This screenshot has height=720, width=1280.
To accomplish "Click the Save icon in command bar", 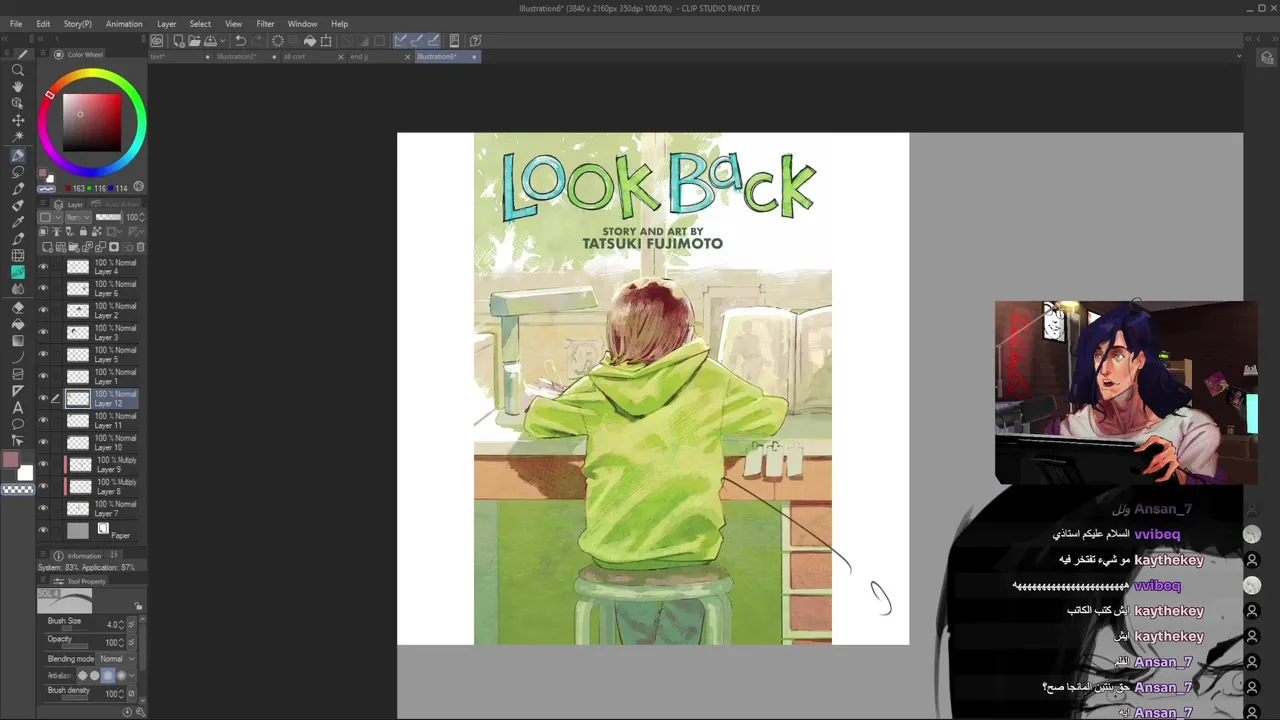I will [210, 41].
